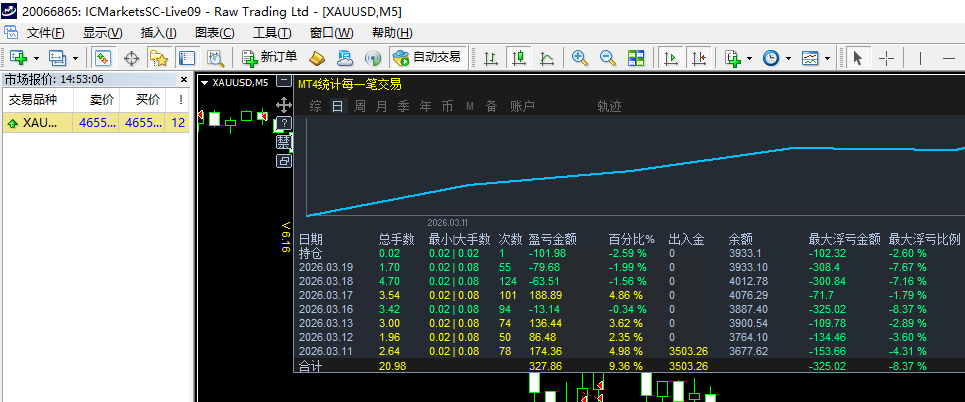Switch to the 综 statistics tab

(x=316, y=106)
